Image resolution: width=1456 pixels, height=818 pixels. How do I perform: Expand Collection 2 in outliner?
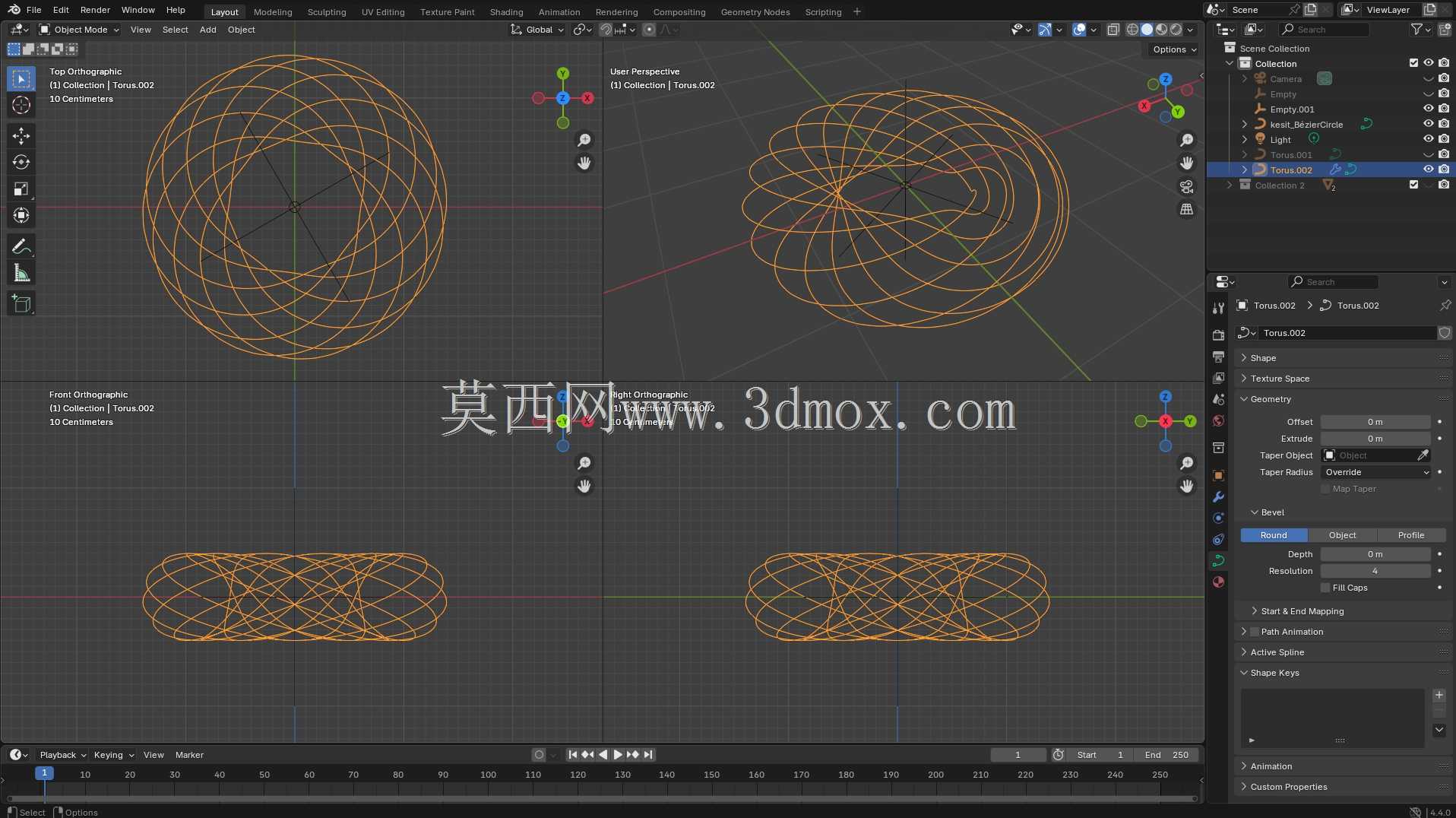[1230, 185]
